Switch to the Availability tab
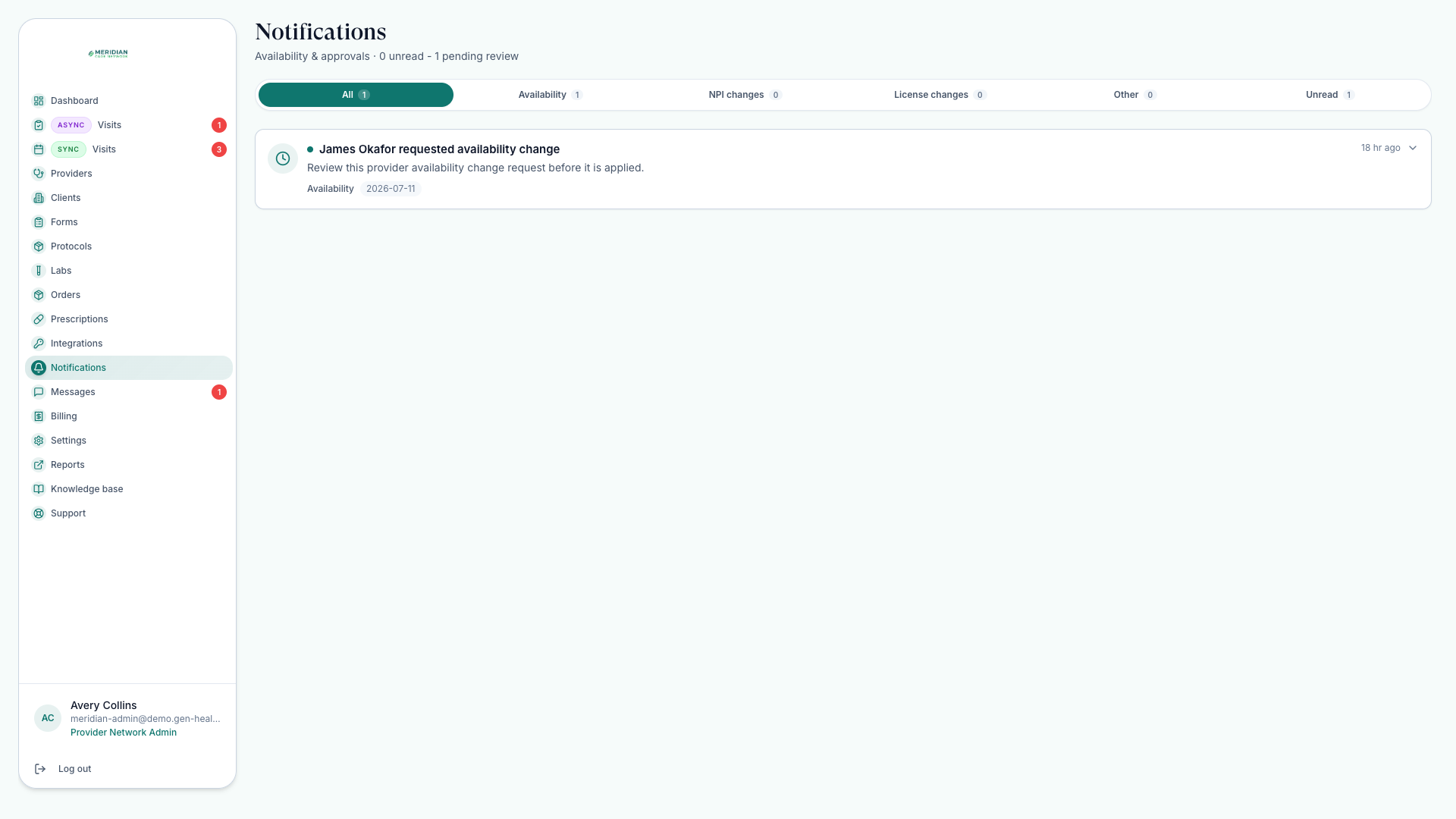Image resolution: width=1456 pixels, height=819 pixels. click(x=550, y=95)
